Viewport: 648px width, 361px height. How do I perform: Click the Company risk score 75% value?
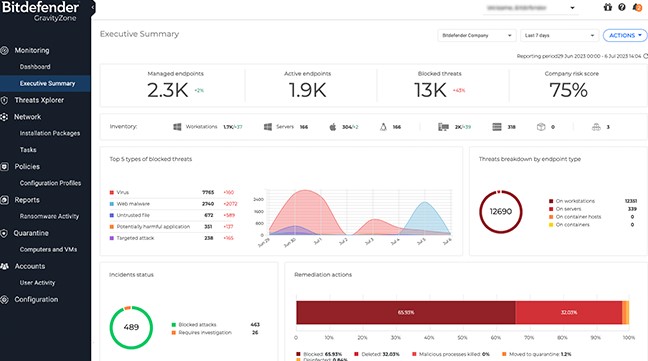pyautogui.click(x=568, y=90)
